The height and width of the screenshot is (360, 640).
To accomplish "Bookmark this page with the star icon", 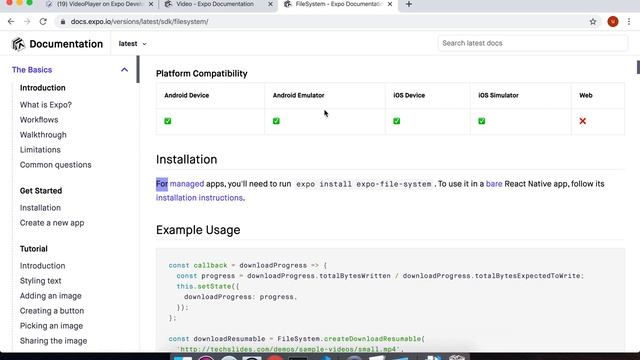I will [593, 22].
